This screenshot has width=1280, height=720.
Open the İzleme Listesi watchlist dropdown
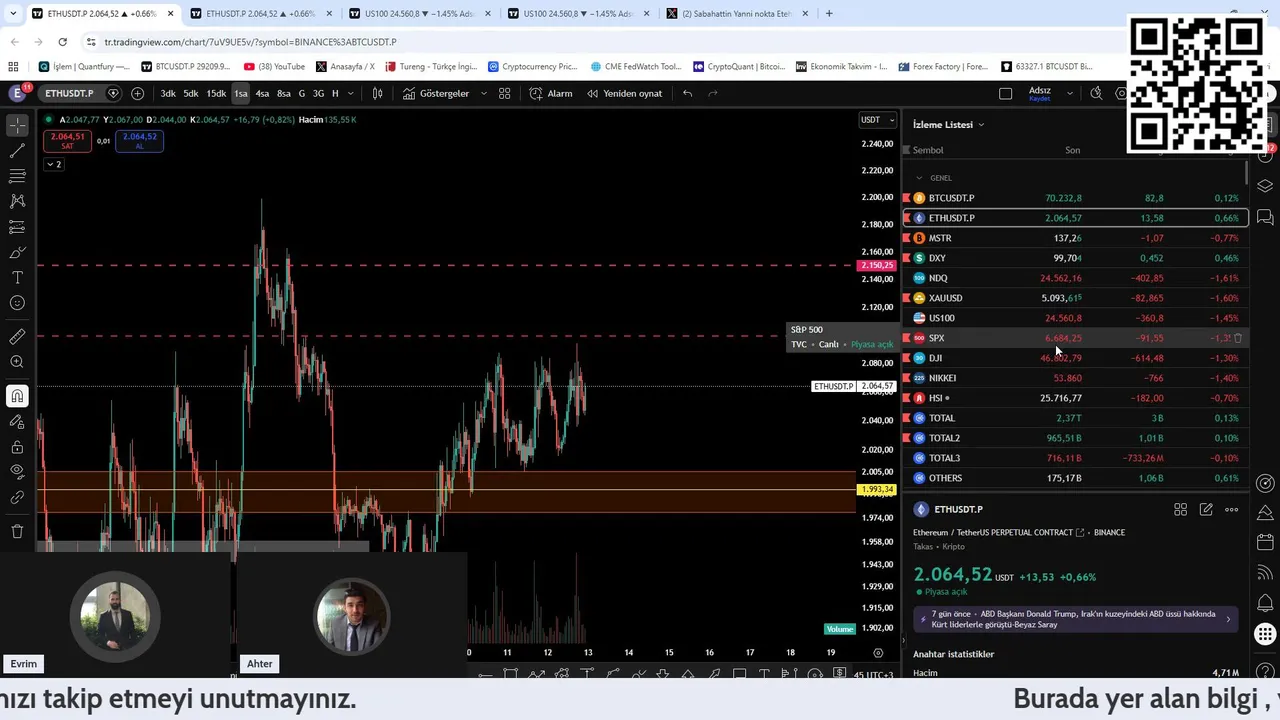(949, 124)
